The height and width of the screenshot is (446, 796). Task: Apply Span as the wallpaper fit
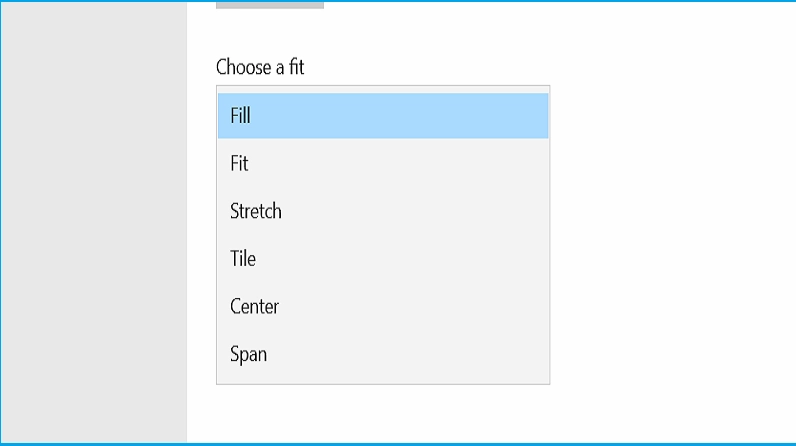click(x=383, y=354)
